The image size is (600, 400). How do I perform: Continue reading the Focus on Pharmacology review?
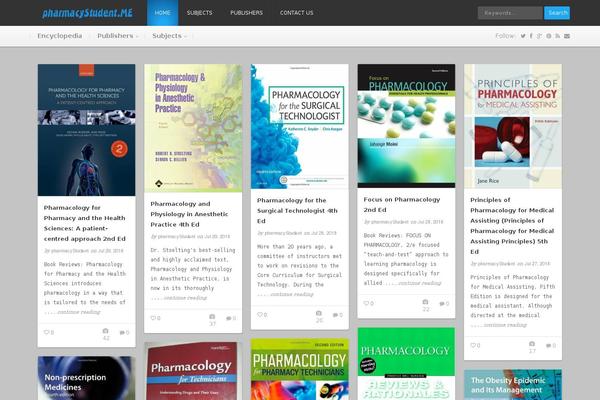pyautogui.click(x=419, y=283)
